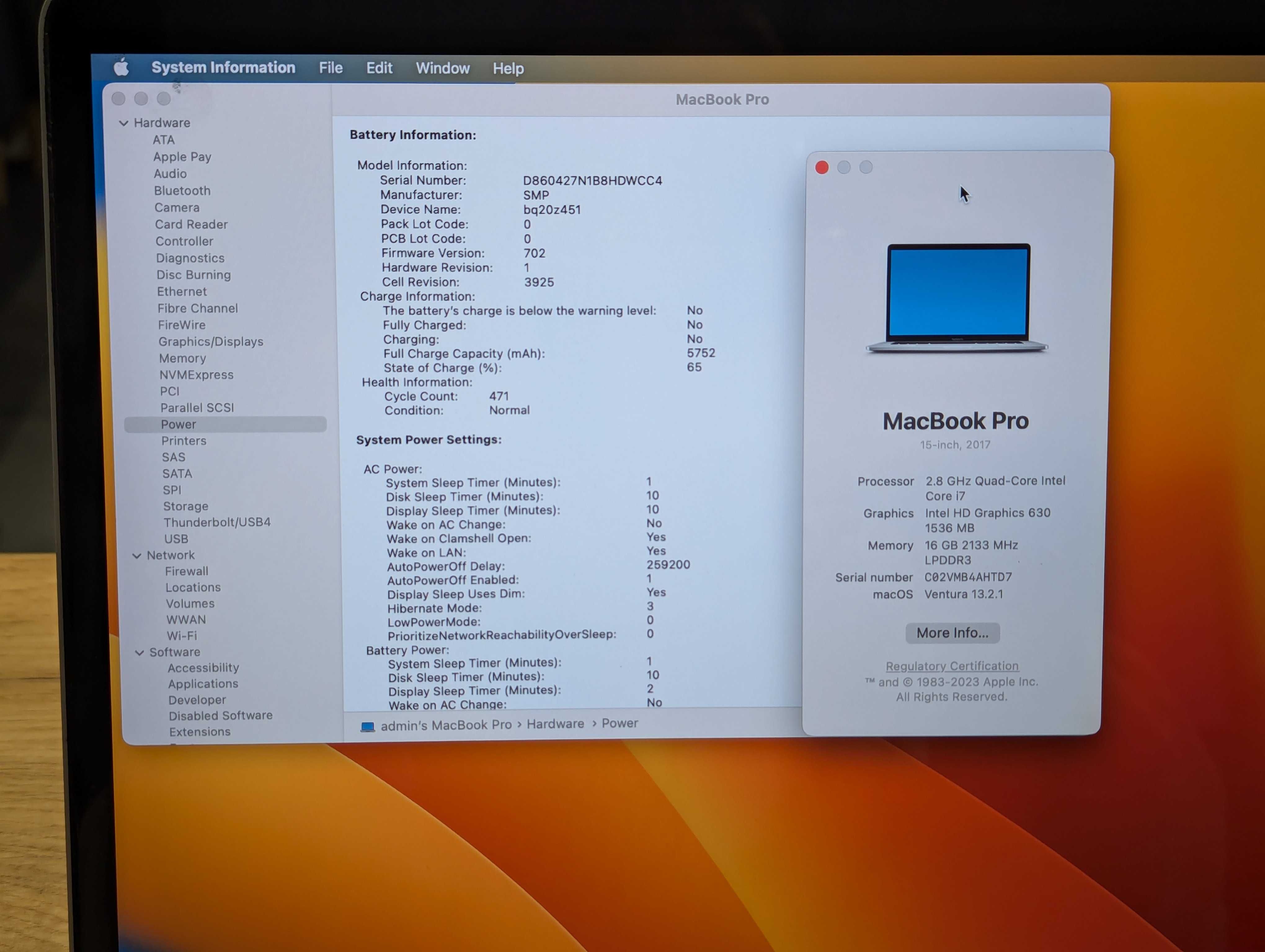The width and height of the screenshot is (1265, 952).
Task: Select NVMExpress in the sidebar
Action: 196,375
